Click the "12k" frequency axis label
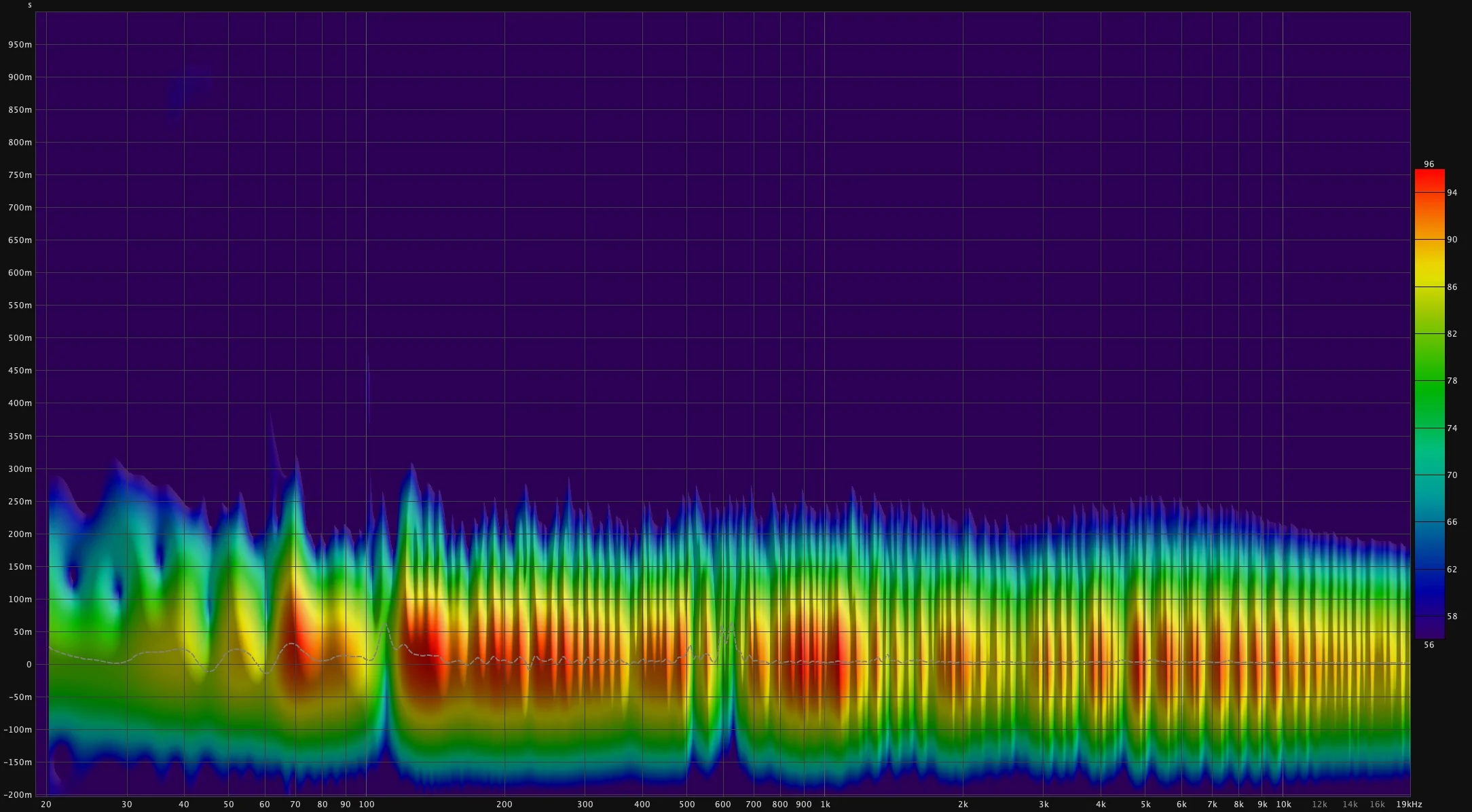The height and width of the screenshot is (812, 1472). pyautogui.click(x=1320, y=805)
